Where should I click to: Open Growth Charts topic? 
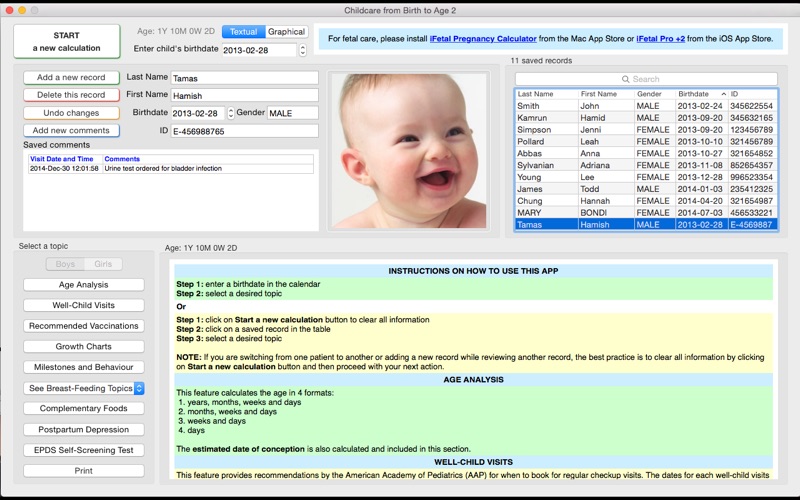click(84, 346)
